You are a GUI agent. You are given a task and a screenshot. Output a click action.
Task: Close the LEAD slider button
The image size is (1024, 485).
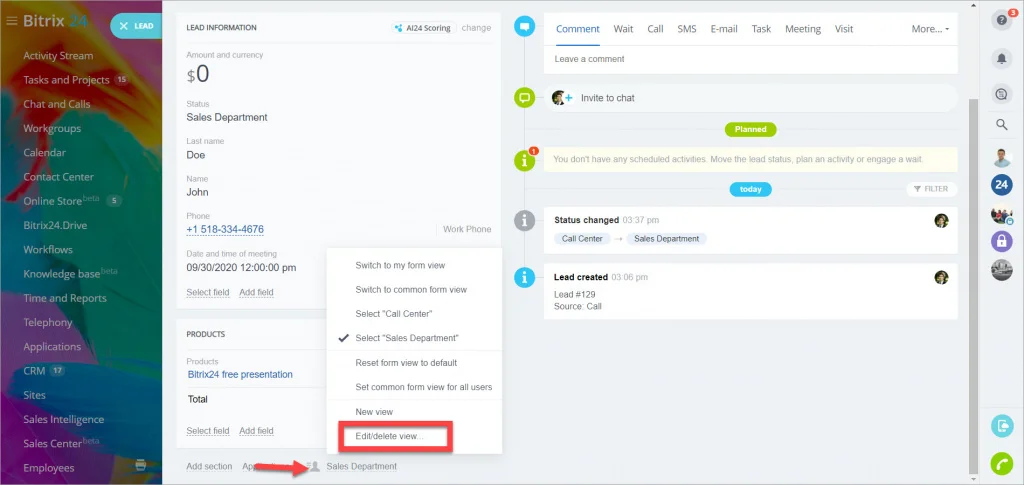tap(136, 26)
